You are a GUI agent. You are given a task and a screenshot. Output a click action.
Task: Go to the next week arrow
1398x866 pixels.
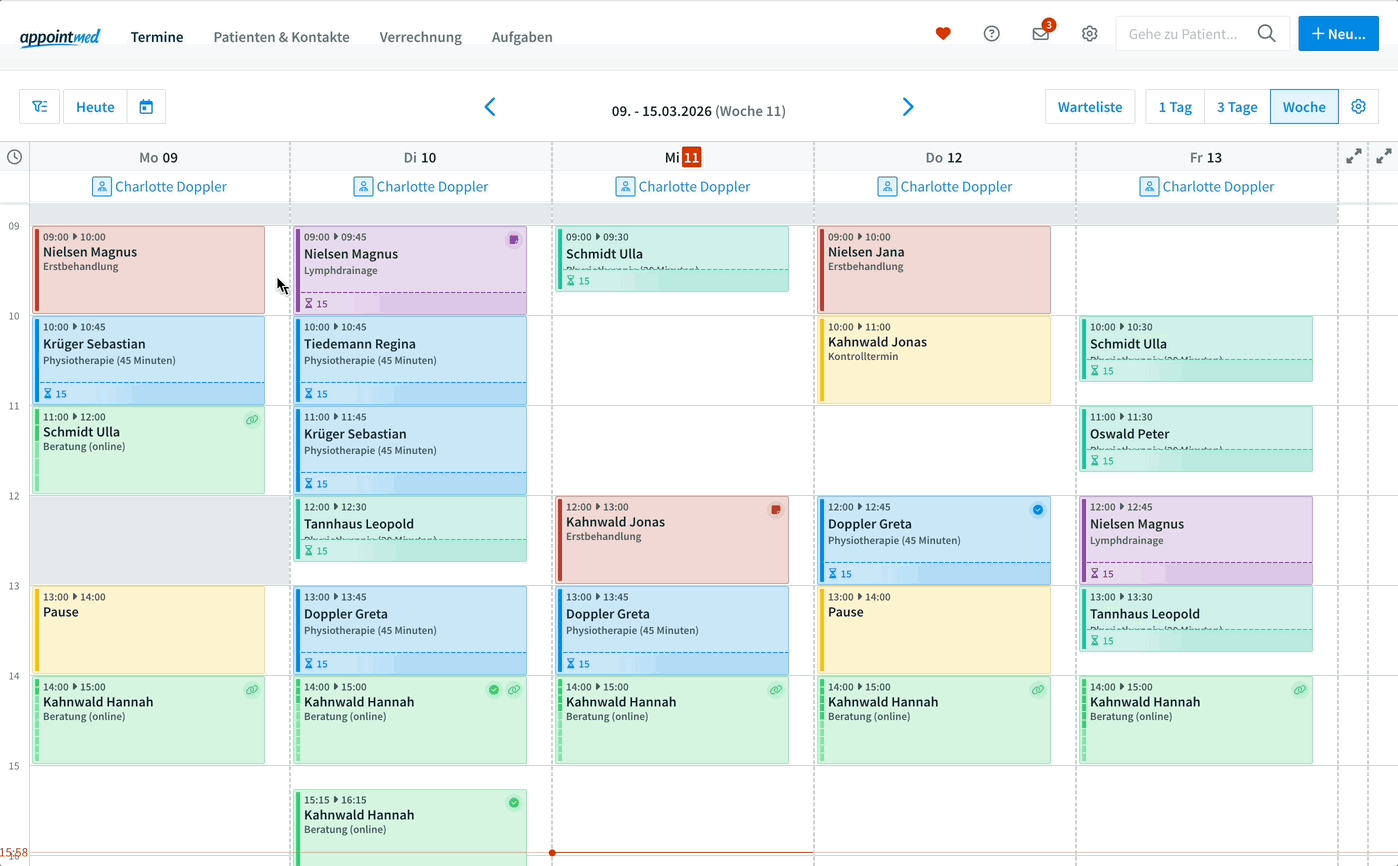coord(907,107)
